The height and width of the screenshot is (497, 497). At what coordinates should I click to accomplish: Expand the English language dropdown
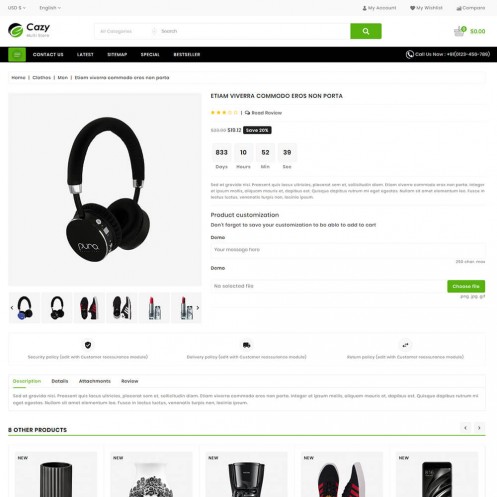(50, 8)
